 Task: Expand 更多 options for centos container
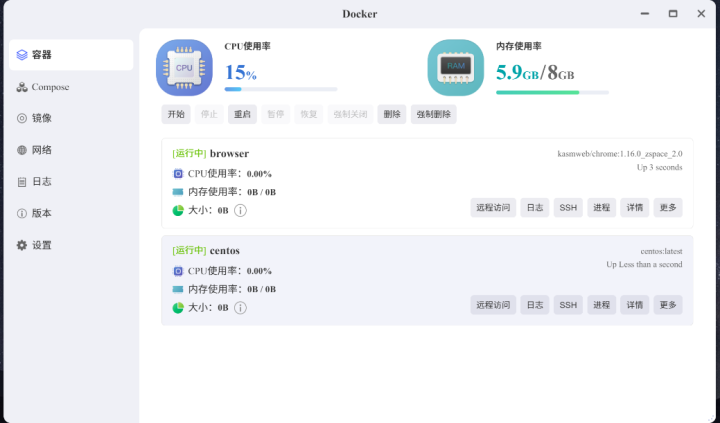tap(668, 305)
